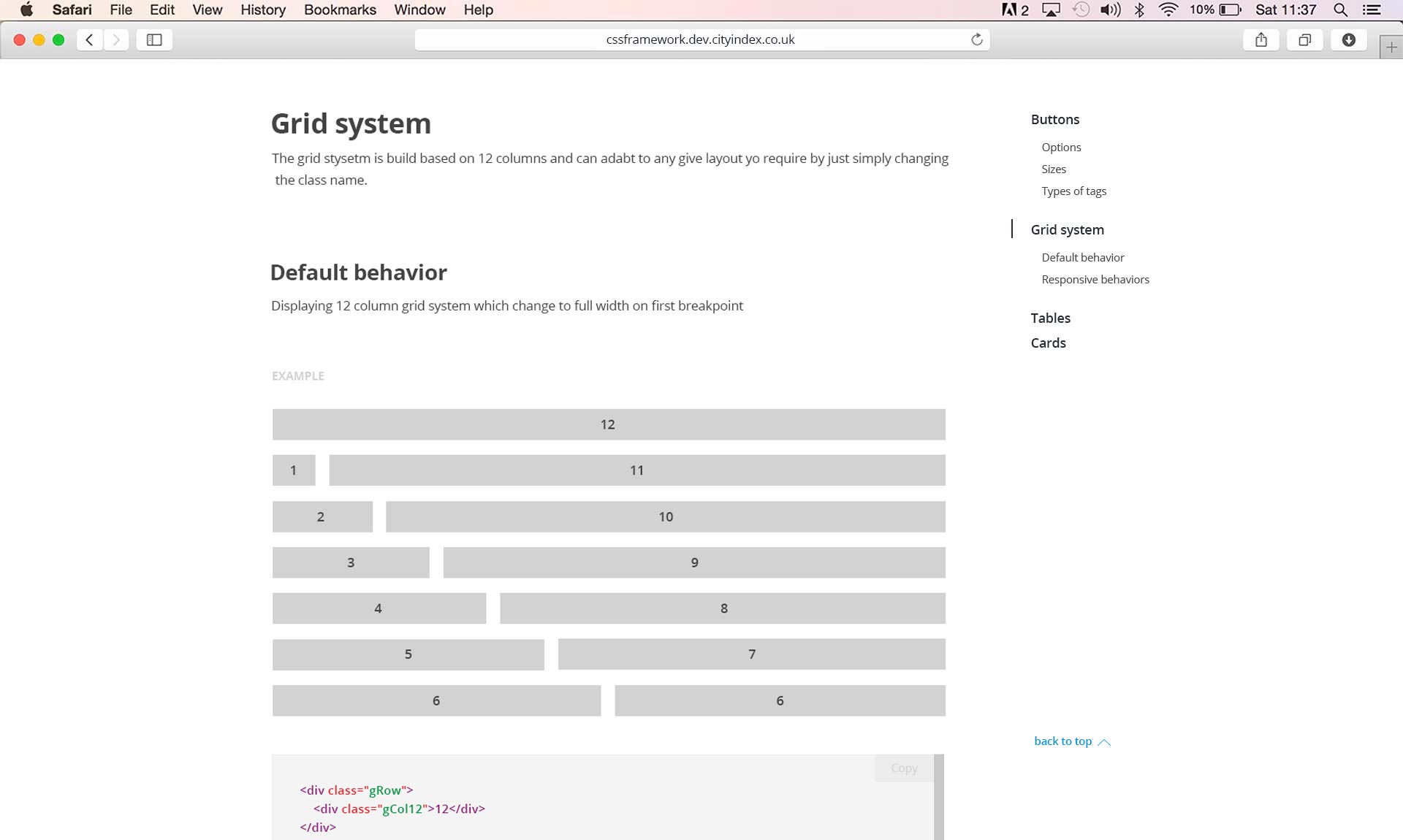This screenshot has width=1403, height=840.
Task: Click the address bar URL field
Action: [x=700, y=39]
